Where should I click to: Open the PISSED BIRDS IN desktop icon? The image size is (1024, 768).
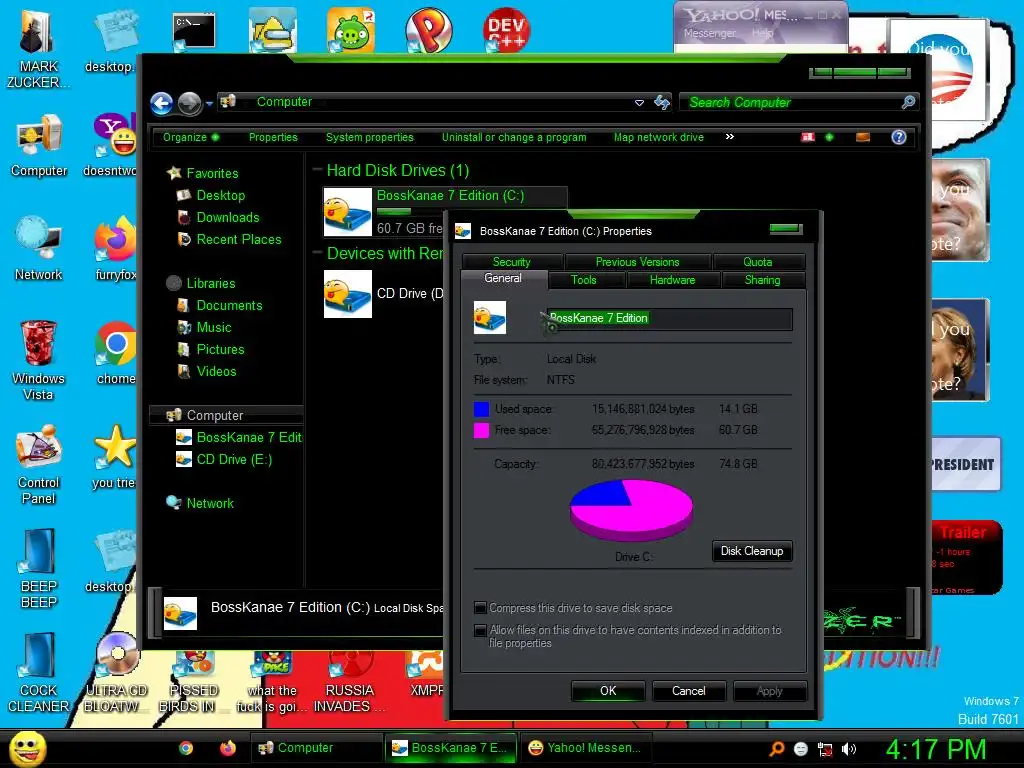[193, 680]
